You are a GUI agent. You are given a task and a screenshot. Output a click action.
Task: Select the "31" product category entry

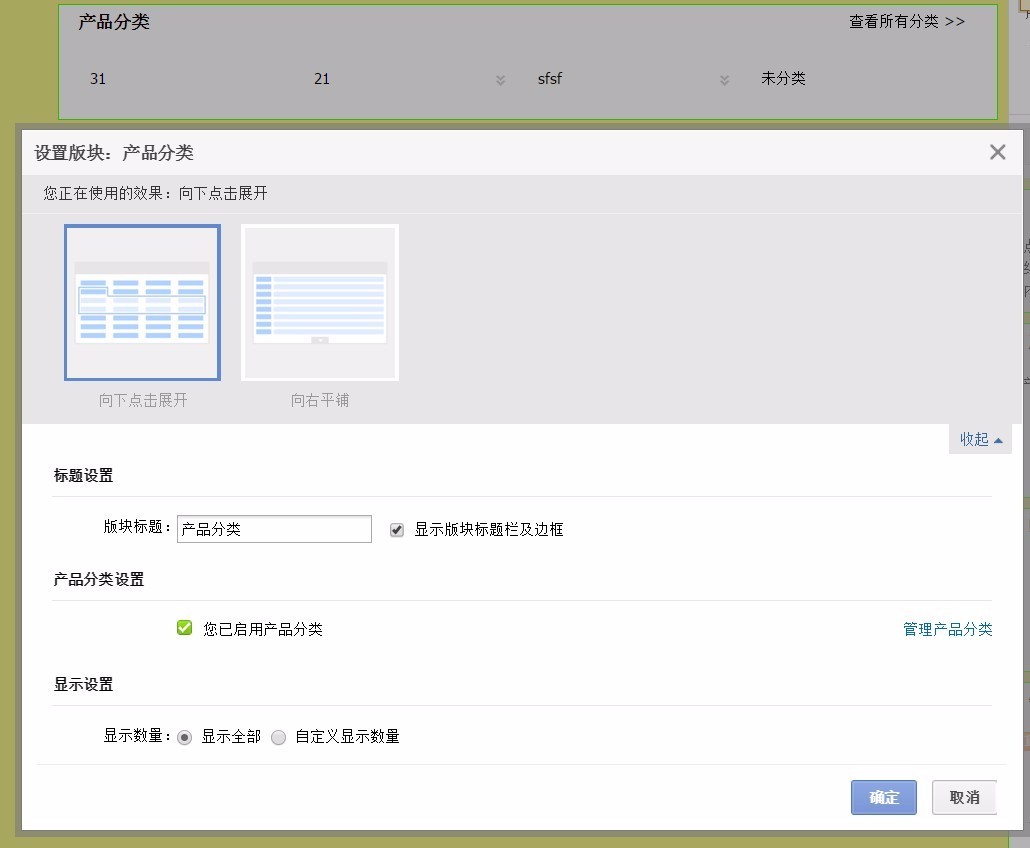pos(98,79)
